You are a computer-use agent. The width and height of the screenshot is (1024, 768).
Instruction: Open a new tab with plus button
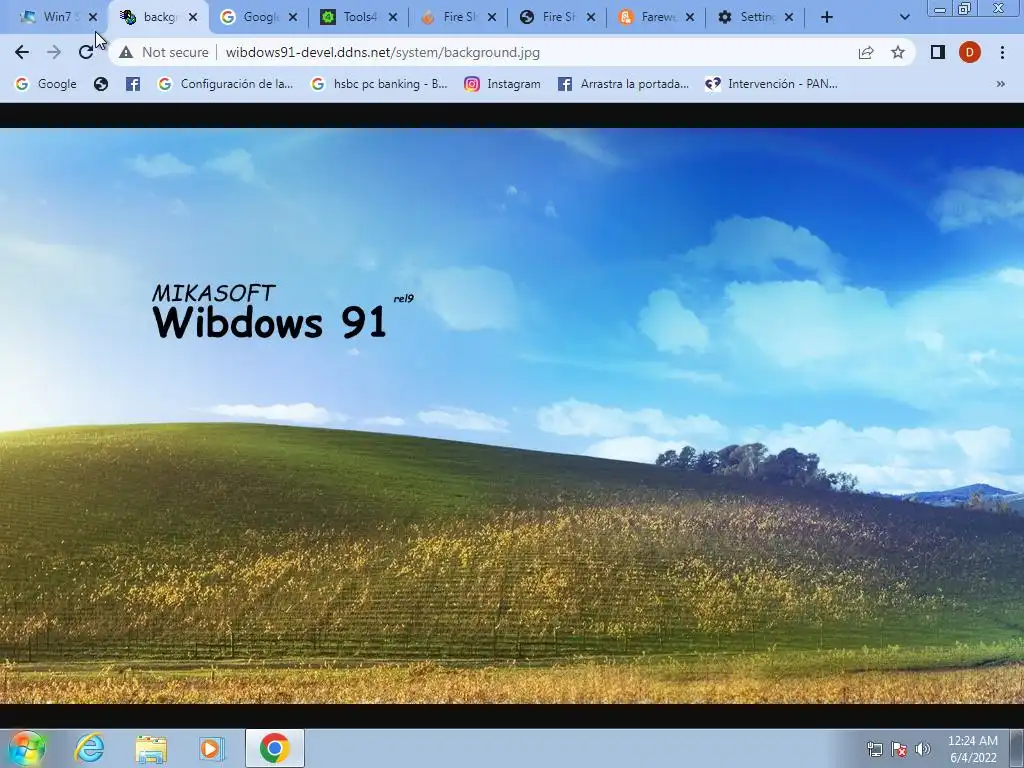[x=827, y=18]
